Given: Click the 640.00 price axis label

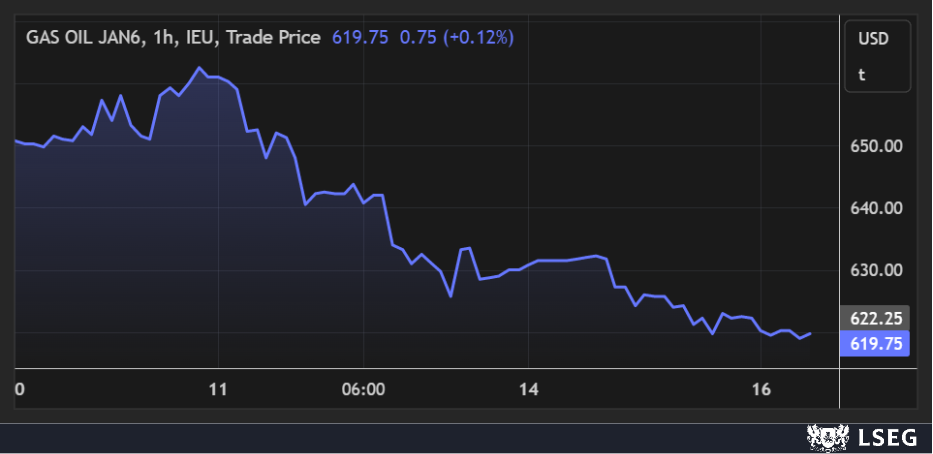Looking at the screenshot, I should [x=876, y=208].
